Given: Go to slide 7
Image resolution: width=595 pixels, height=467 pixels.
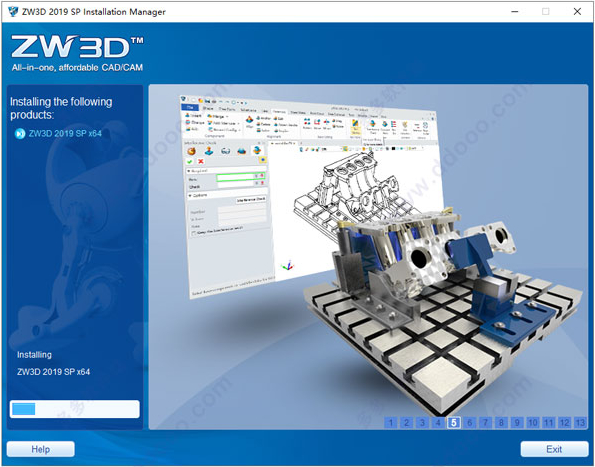Looking at the screenshot, I should 485,423.
